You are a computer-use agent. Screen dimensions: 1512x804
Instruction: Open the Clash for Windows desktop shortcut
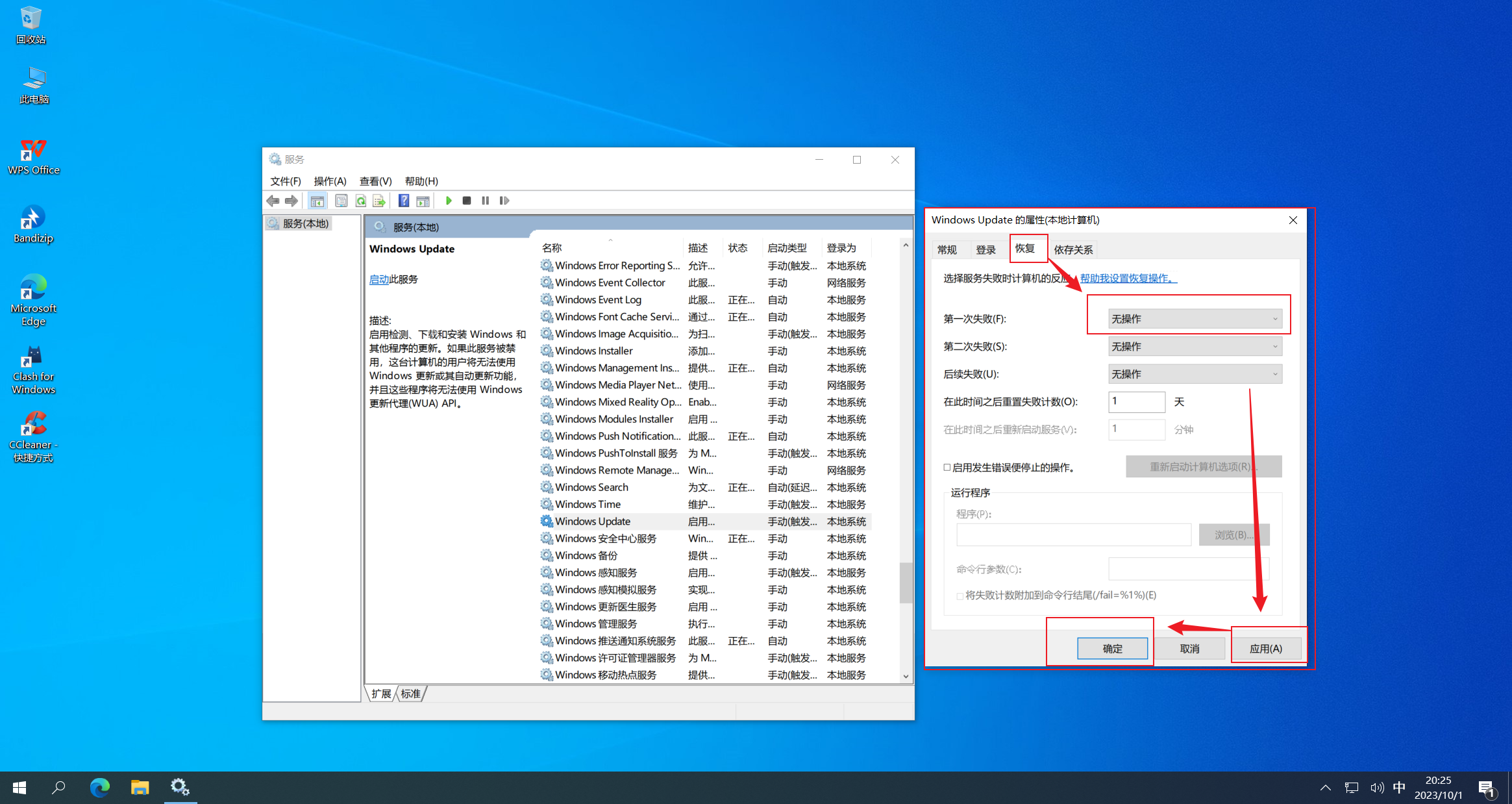click(x=34, y=370)
